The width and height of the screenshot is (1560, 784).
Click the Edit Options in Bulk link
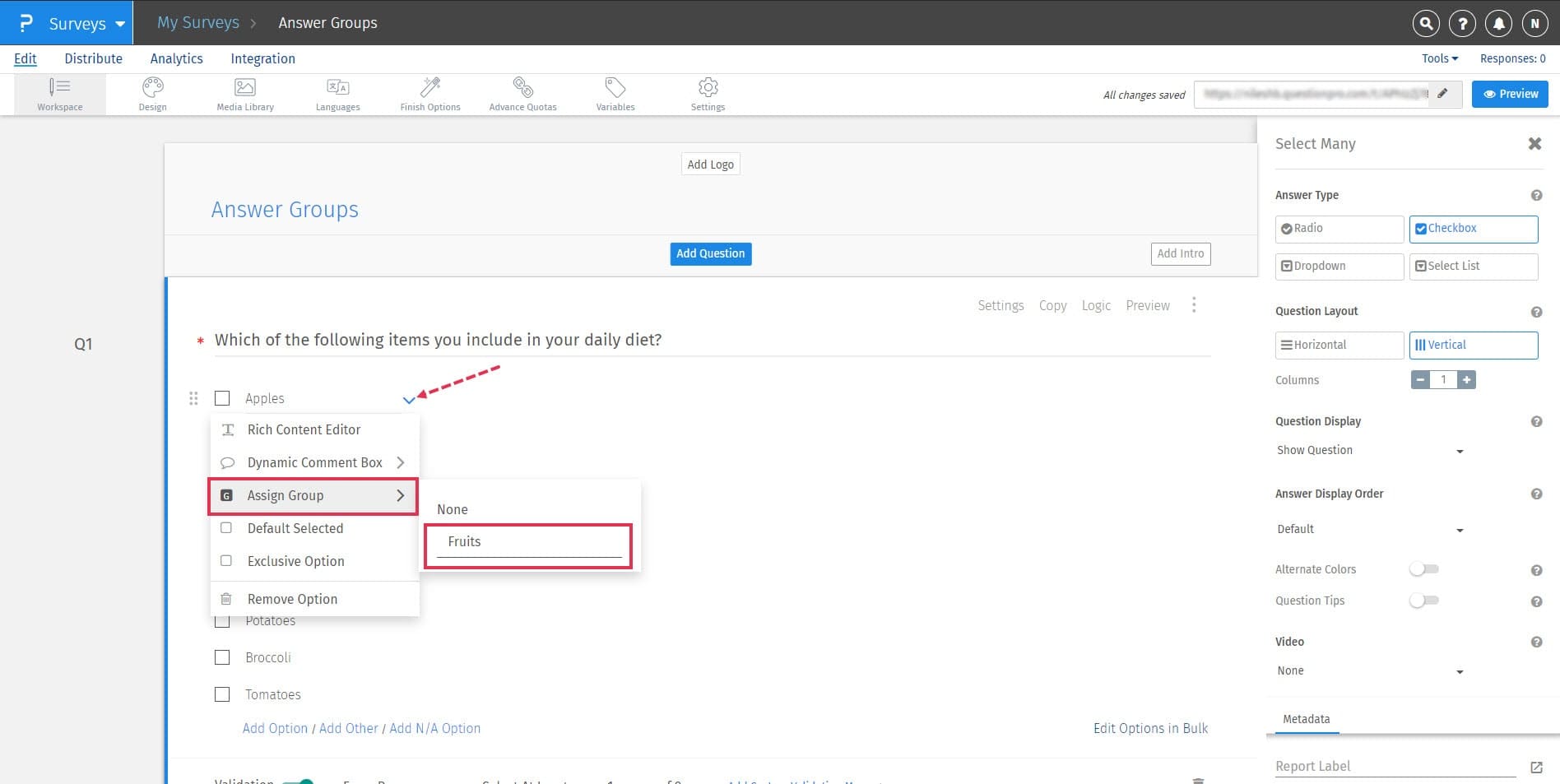(1151, 728)
